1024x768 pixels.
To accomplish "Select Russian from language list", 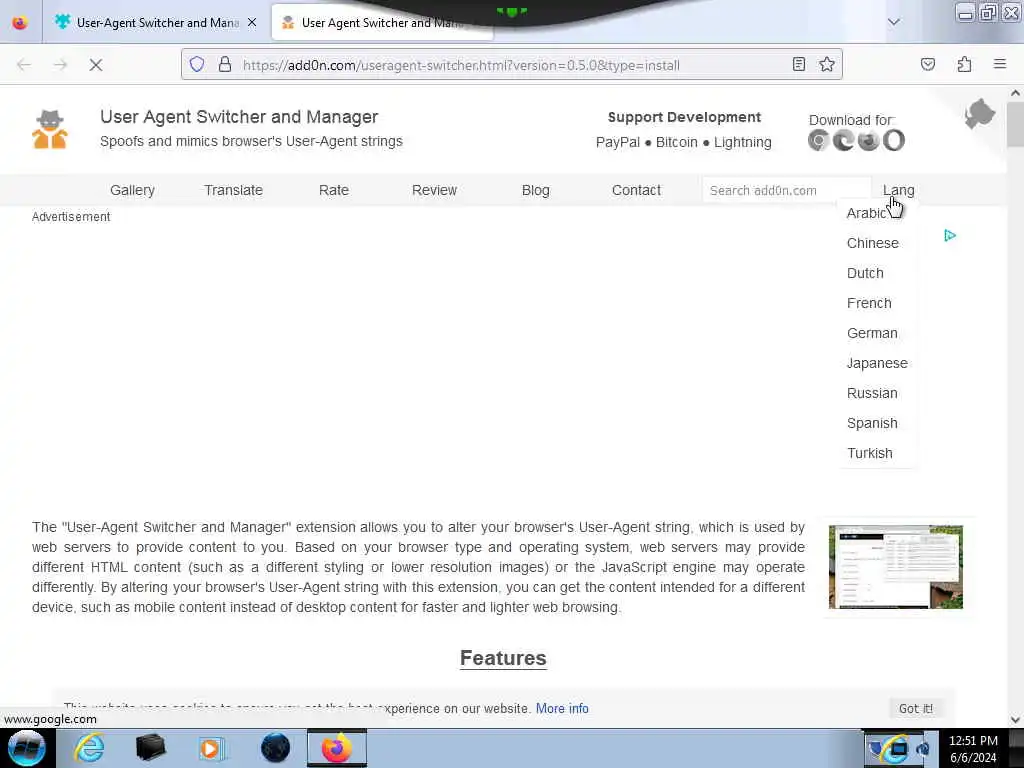I will 872,393.
